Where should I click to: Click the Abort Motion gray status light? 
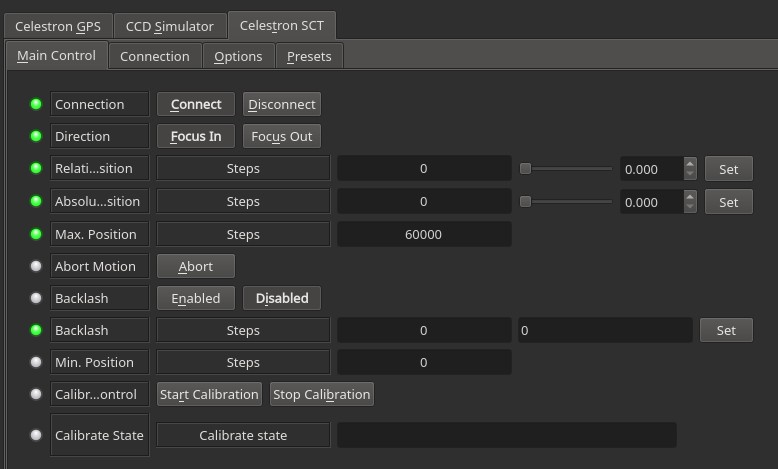[36, 266]
